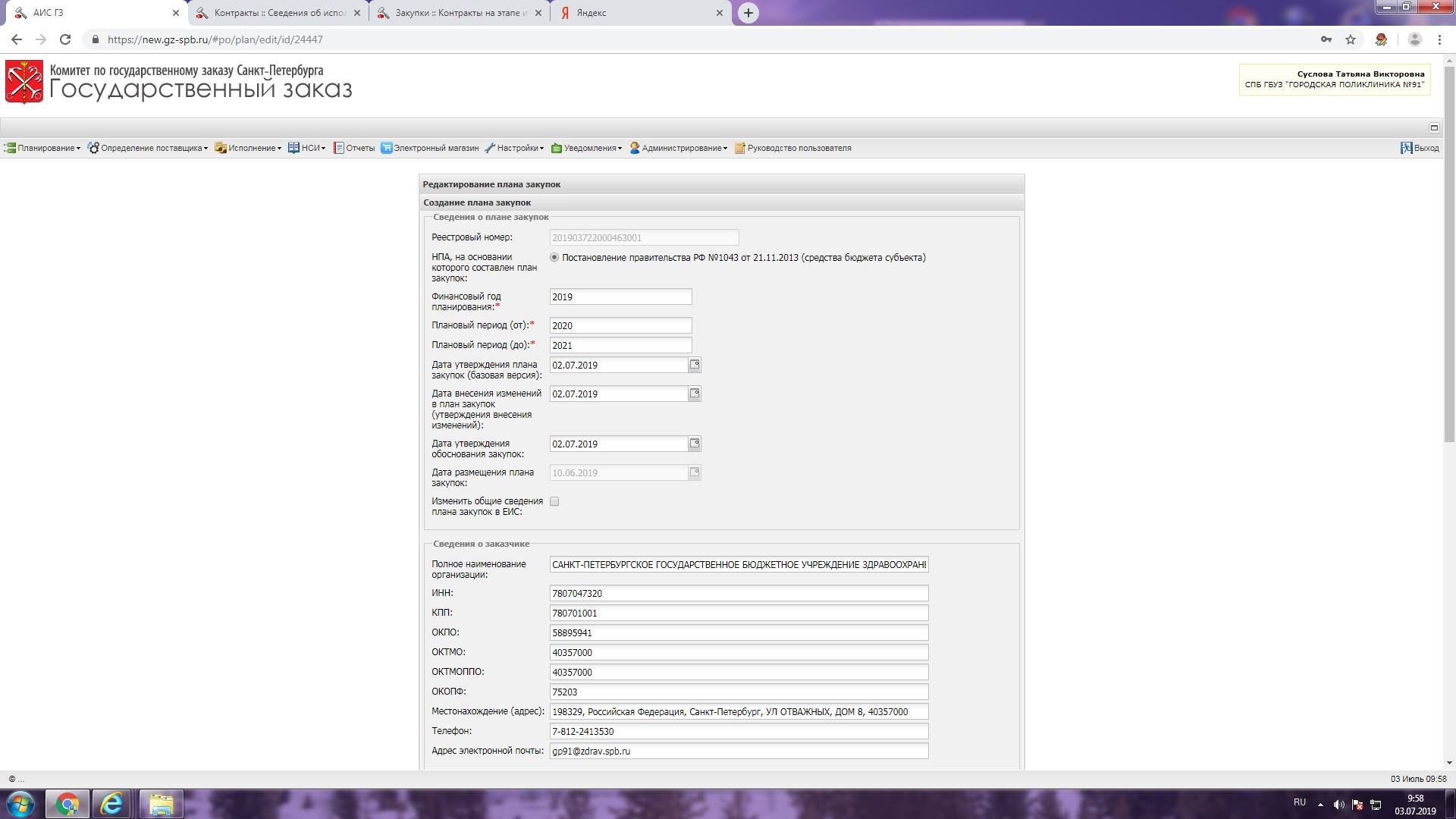Click the Выход logout icon

(x=1406, y=148)
